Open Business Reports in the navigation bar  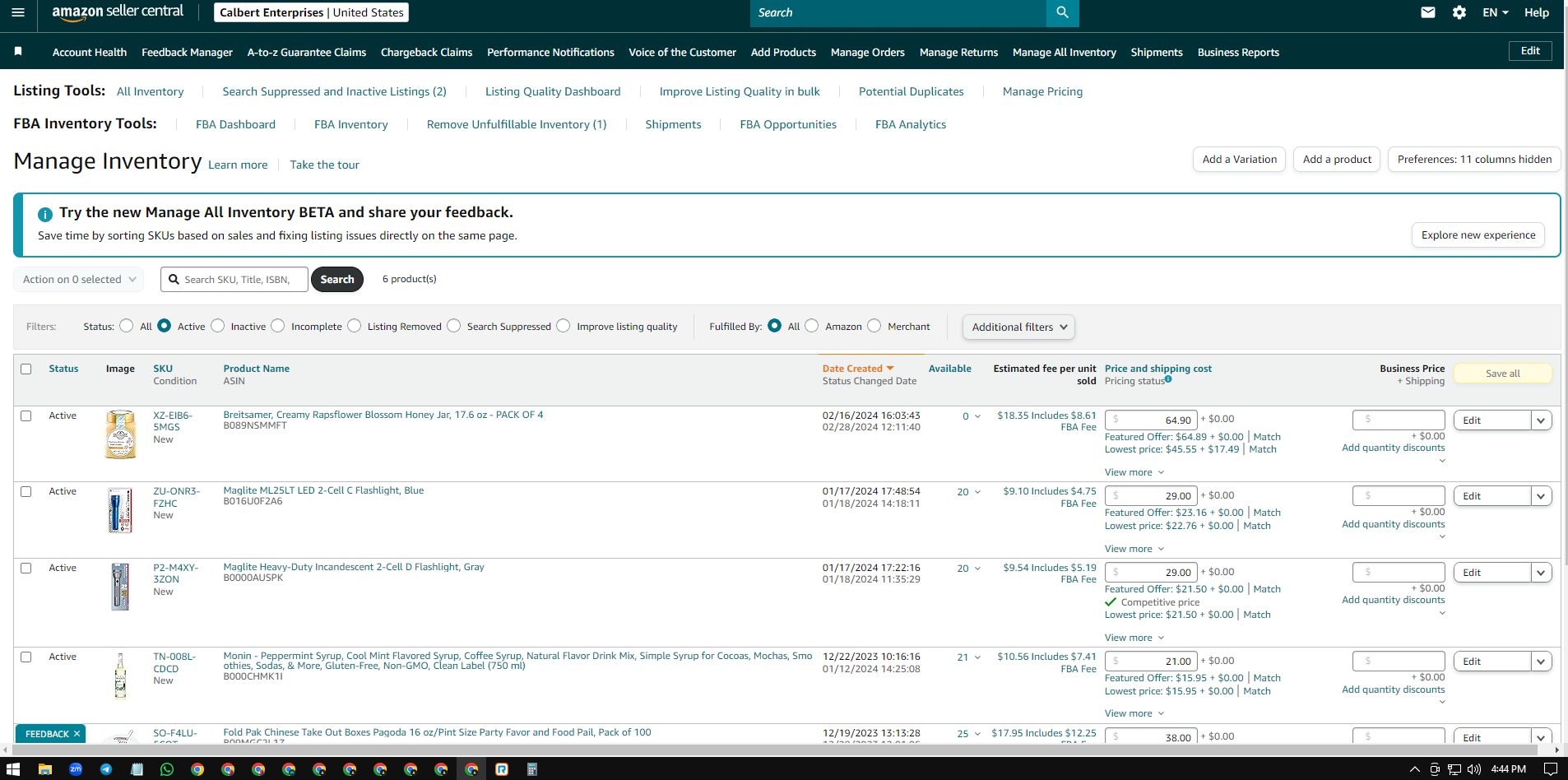pos(1238,52)
